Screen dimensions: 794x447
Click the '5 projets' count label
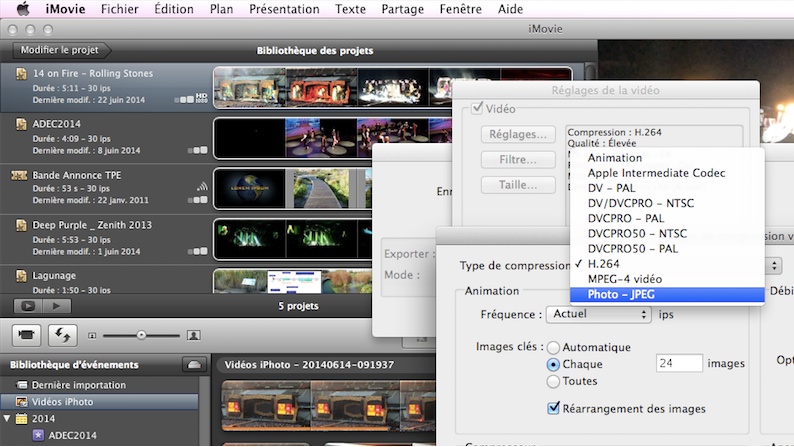point(298,306)
